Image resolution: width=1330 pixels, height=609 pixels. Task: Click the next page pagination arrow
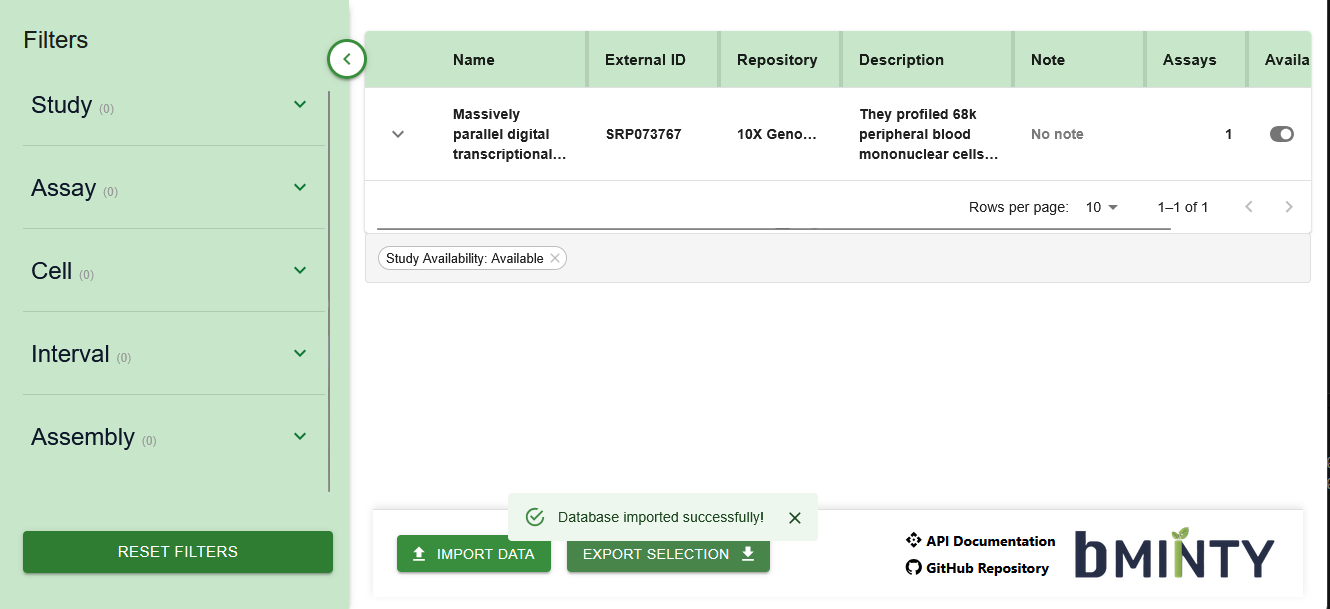[x=1289, y=206]
